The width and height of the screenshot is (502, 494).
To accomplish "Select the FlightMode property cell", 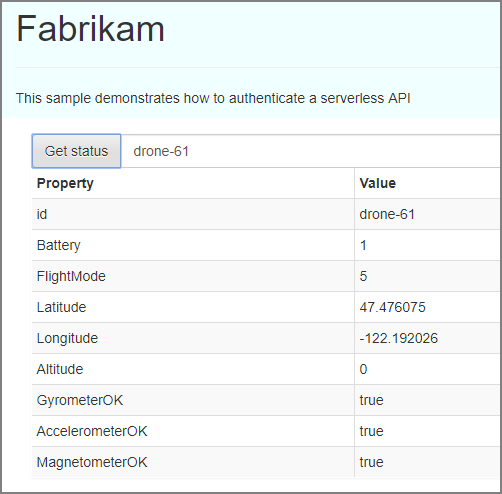I will pos(193,276).
